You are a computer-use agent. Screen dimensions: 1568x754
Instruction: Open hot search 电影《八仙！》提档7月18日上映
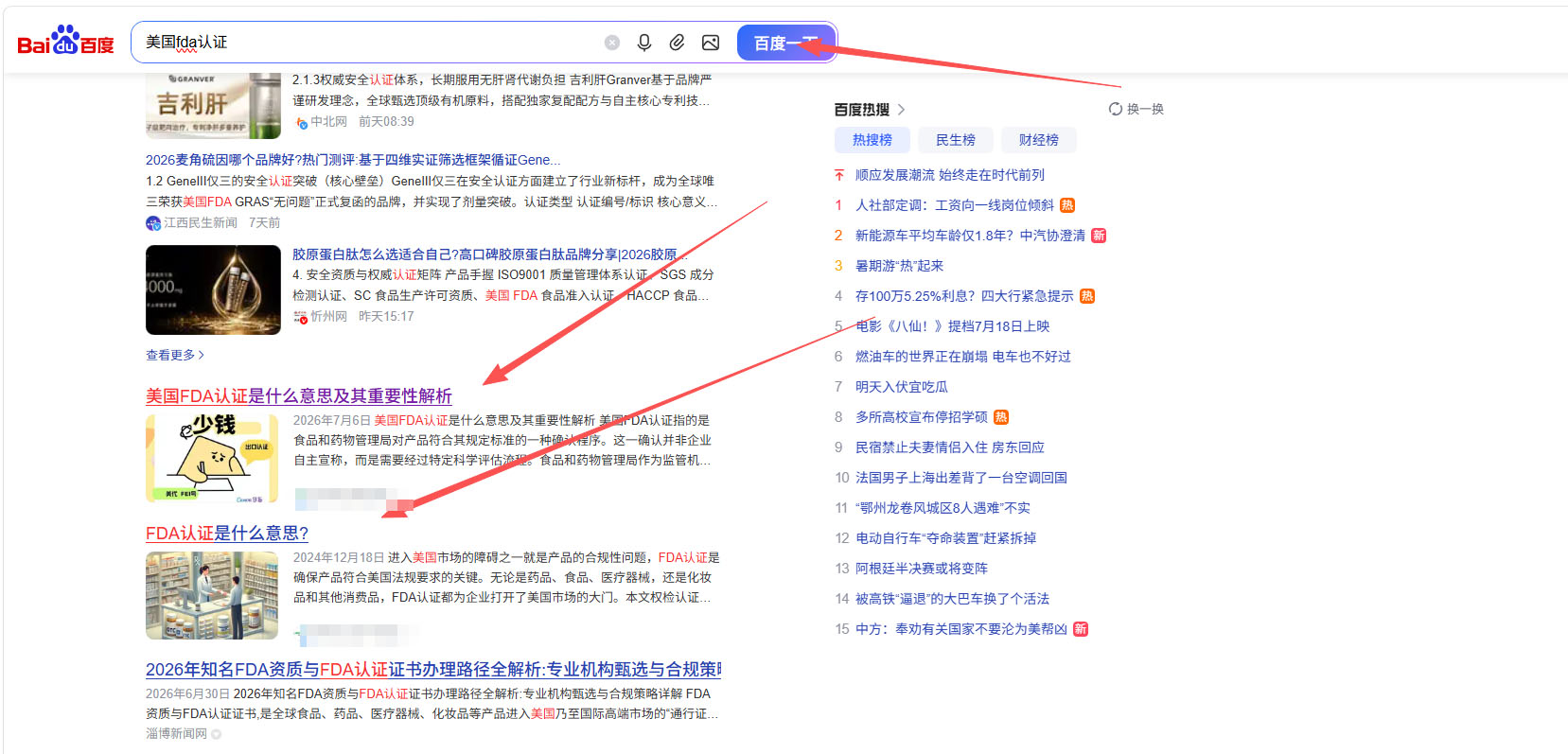(x=953, y=326)
